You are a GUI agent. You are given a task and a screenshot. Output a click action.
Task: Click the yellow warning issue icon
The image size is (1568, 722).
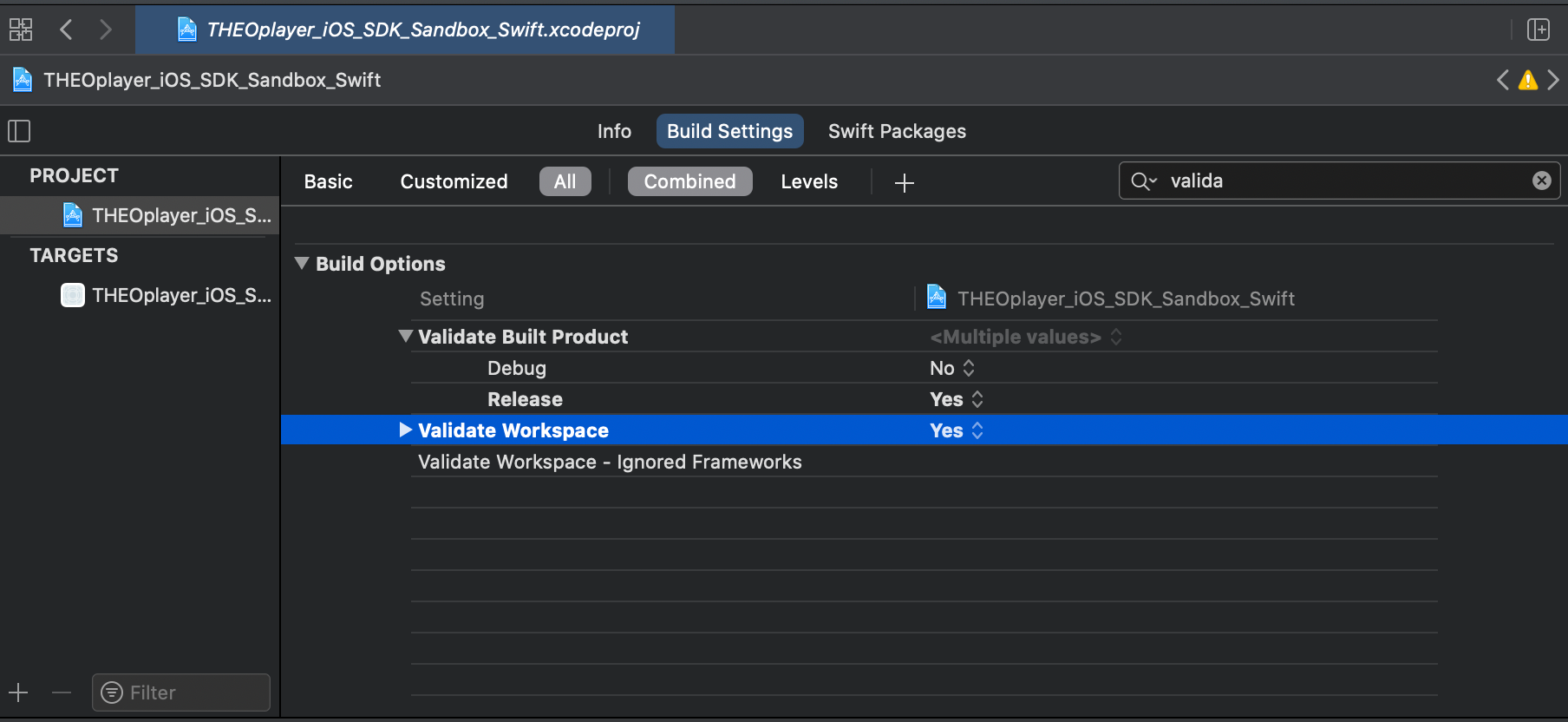1527,81
